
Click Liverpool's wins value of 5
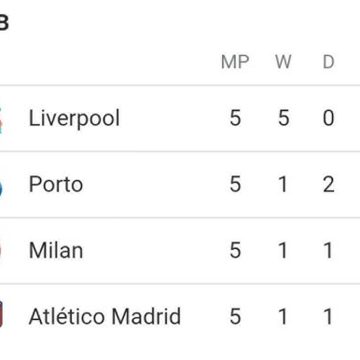click(283, 118)
